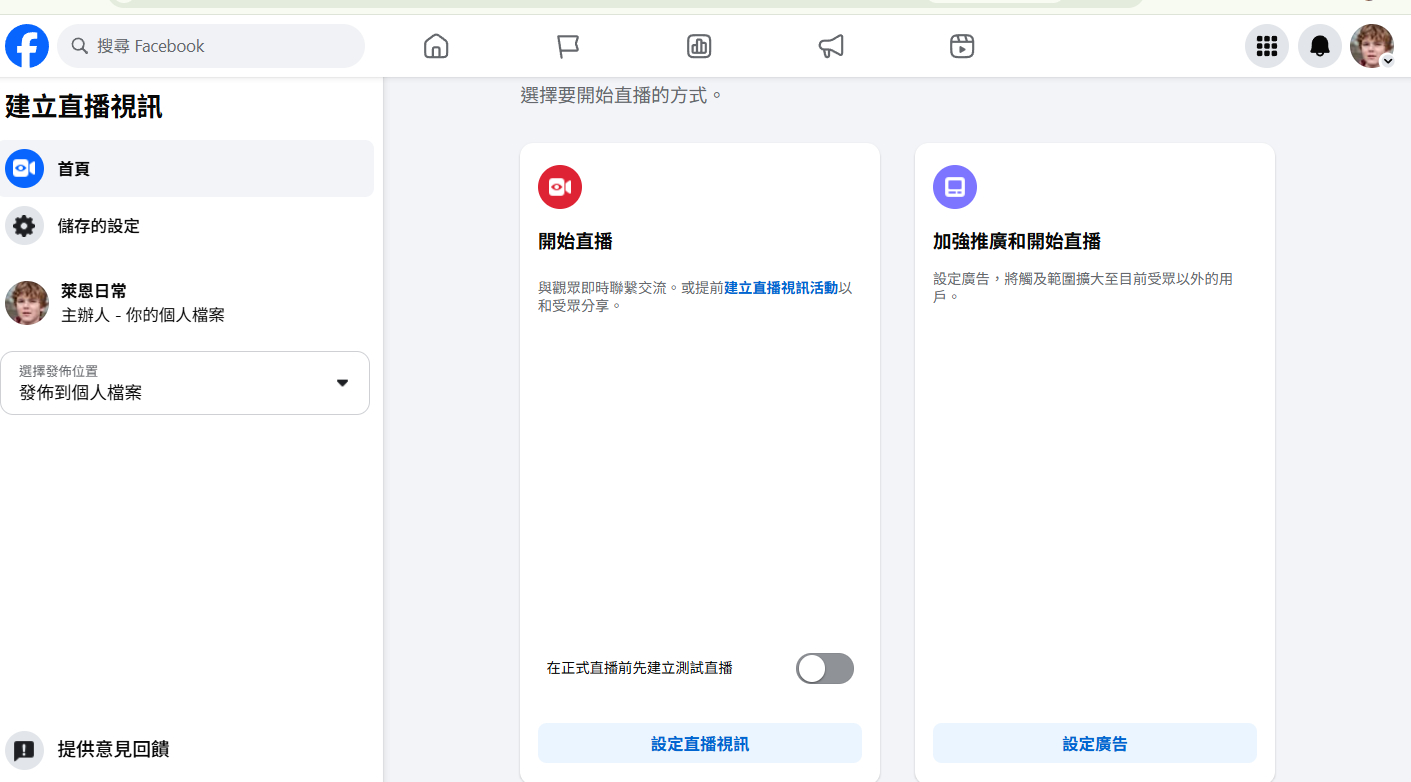Click the 搜尋 Facebook search field
The width and height of the screenshot is (1411, 782).
pos(211,46)
